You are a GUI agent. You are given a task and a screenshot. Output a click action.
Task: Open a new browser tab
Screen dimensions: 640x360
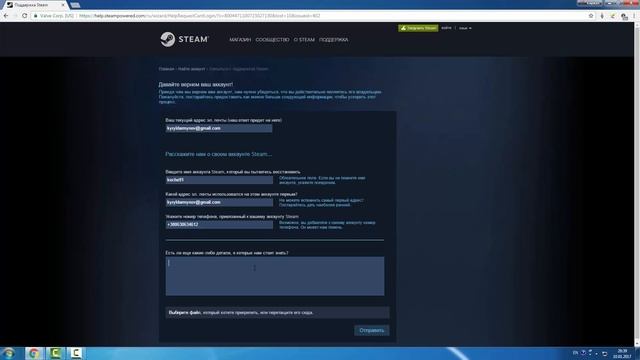[75, 5]
